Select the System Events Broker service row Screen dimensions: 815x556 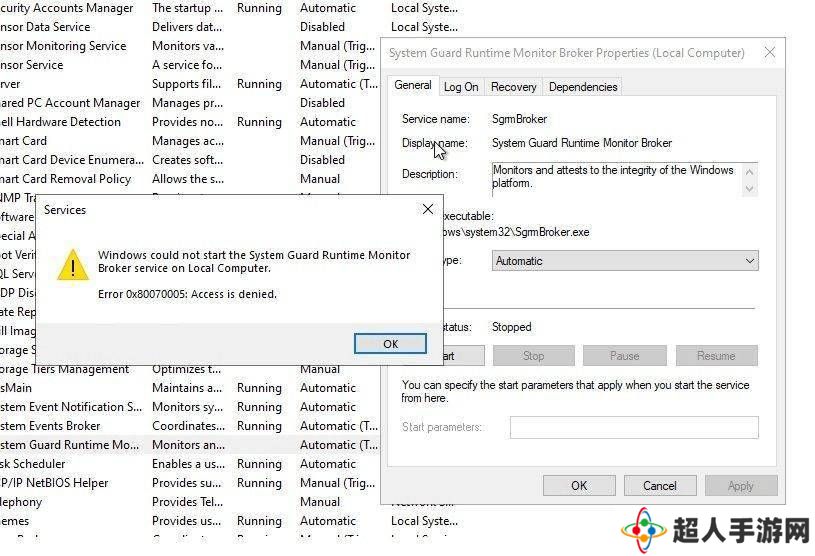(190, 426)
